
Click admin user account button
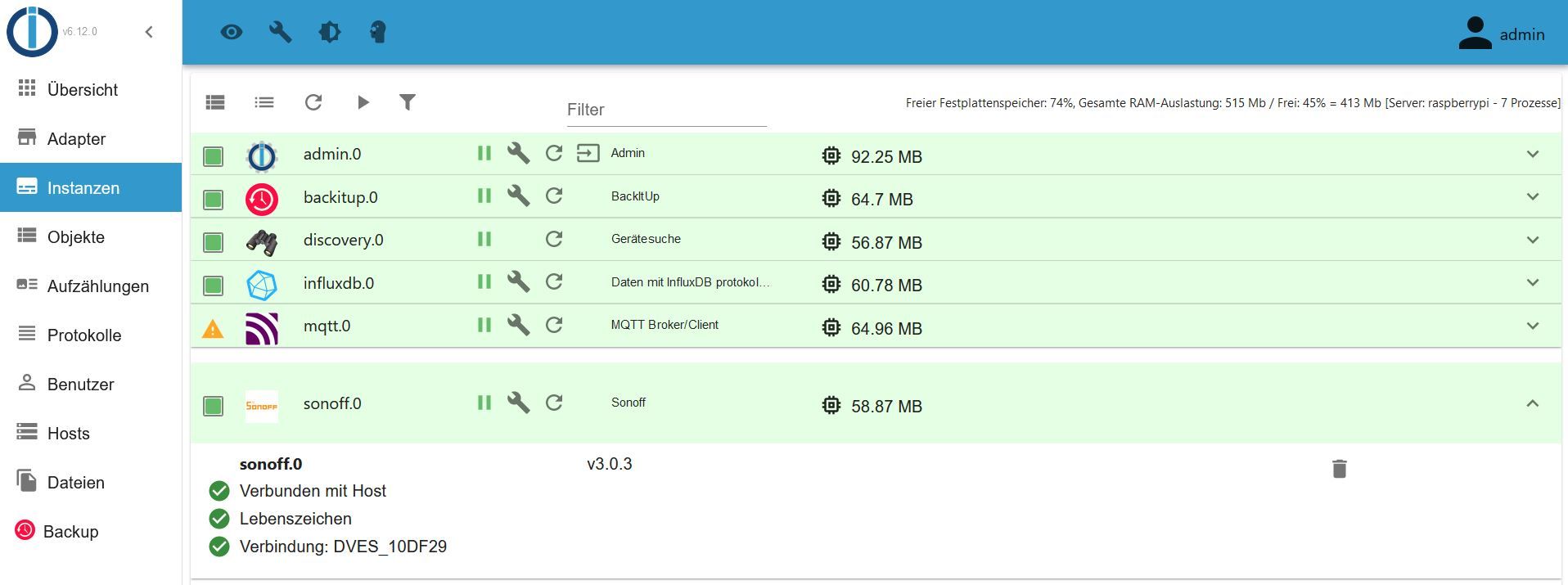pyautogui.click(x=1502, y=34)
